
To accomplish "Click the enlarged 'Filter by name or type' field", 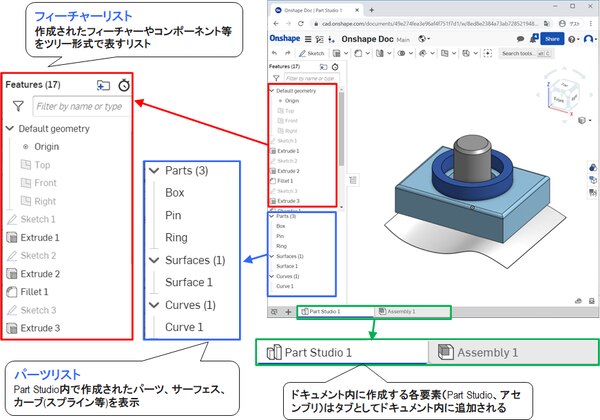I will 82,106.
